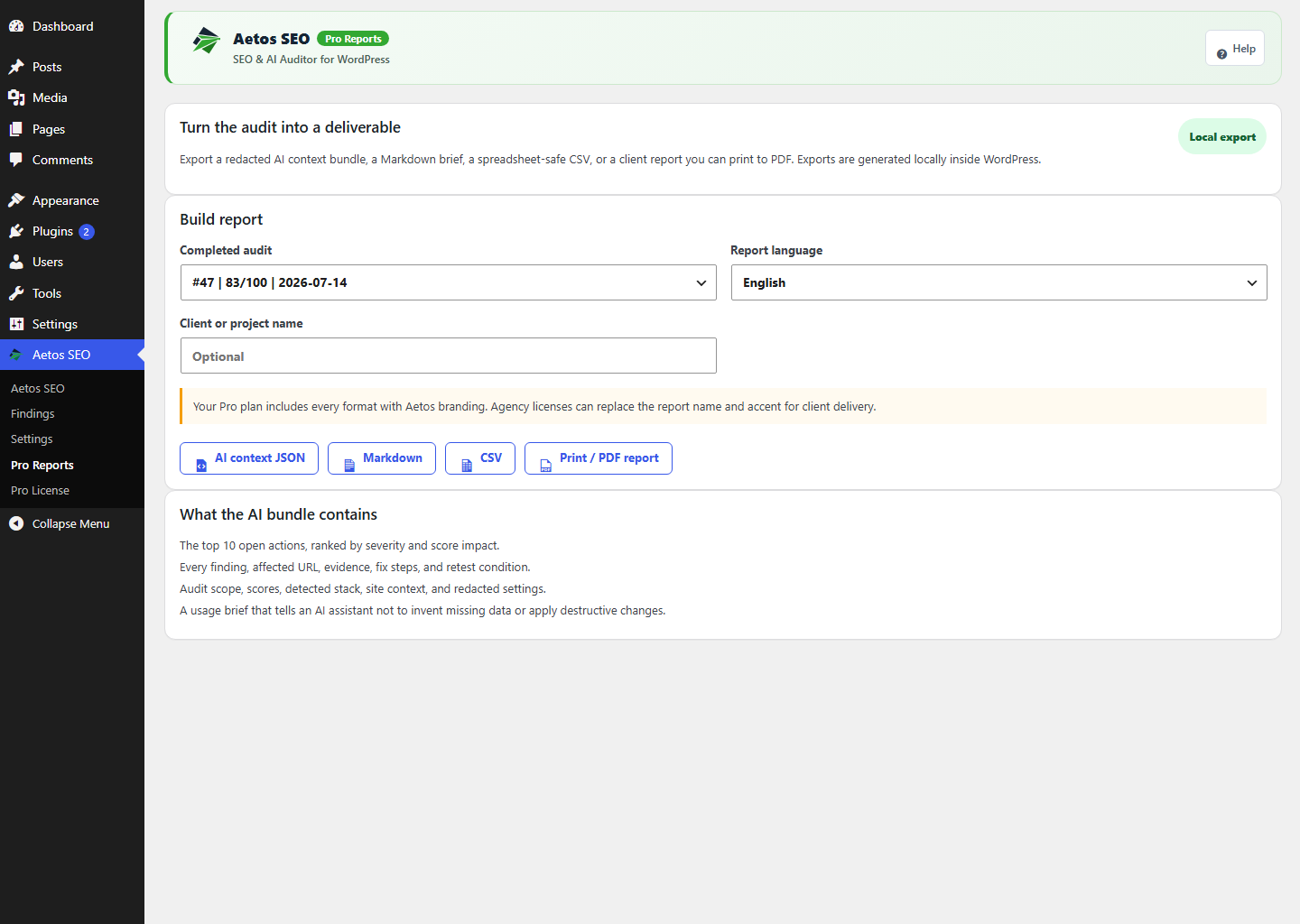This screenshot has height=924, width=1300.
Task: Click 'A usage brief that tells' line
Action: [x=422, y=611]
